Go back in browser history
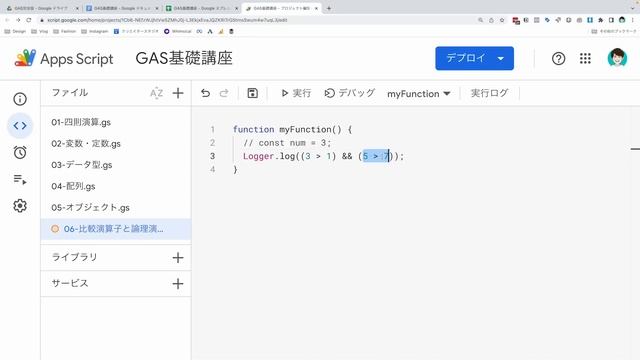The width and height of the screenshot is (640, 360). [x=7, y=20]
